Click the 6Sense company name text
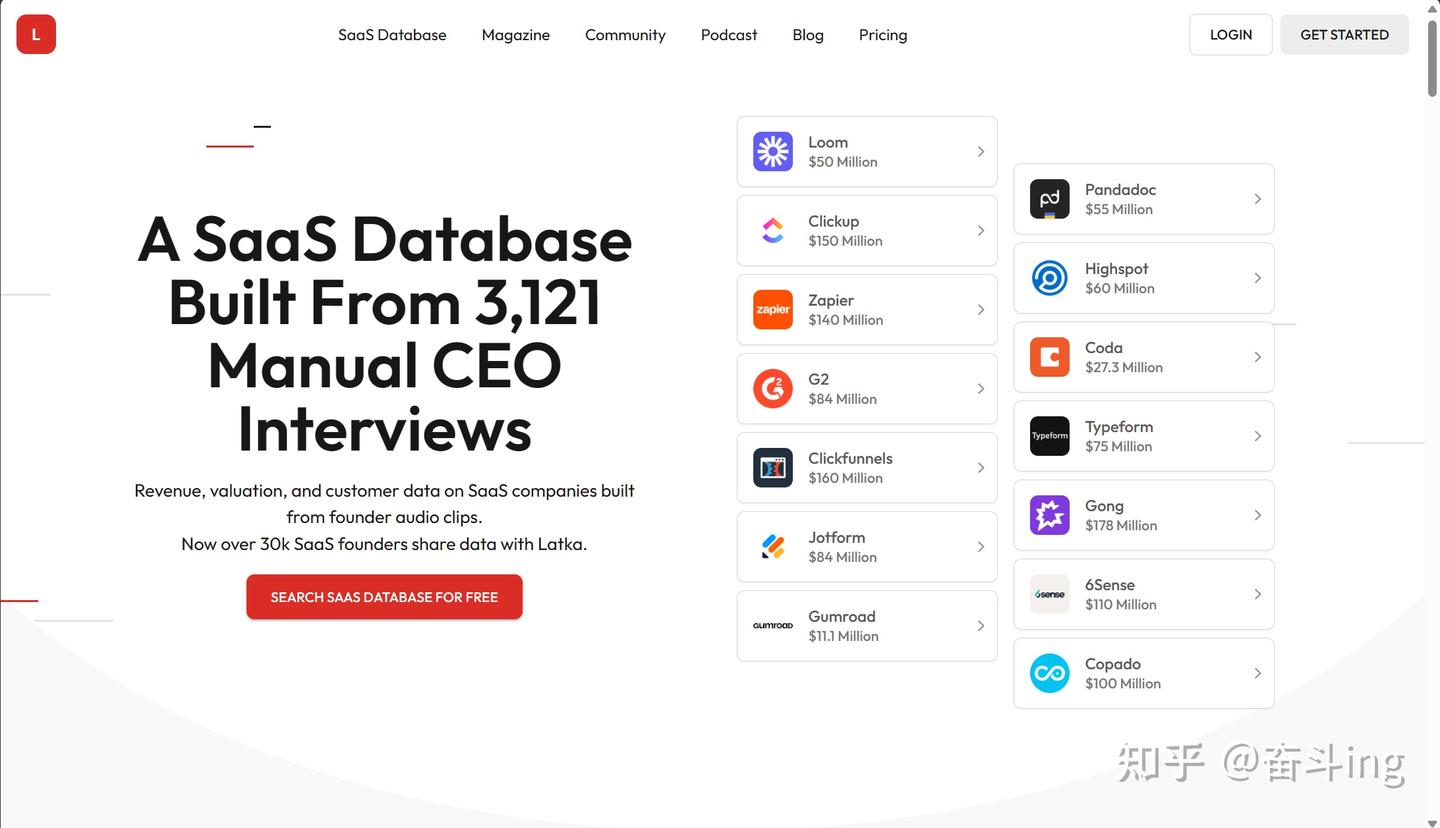The image size is (1440, 828). [x=1110, y=585]
